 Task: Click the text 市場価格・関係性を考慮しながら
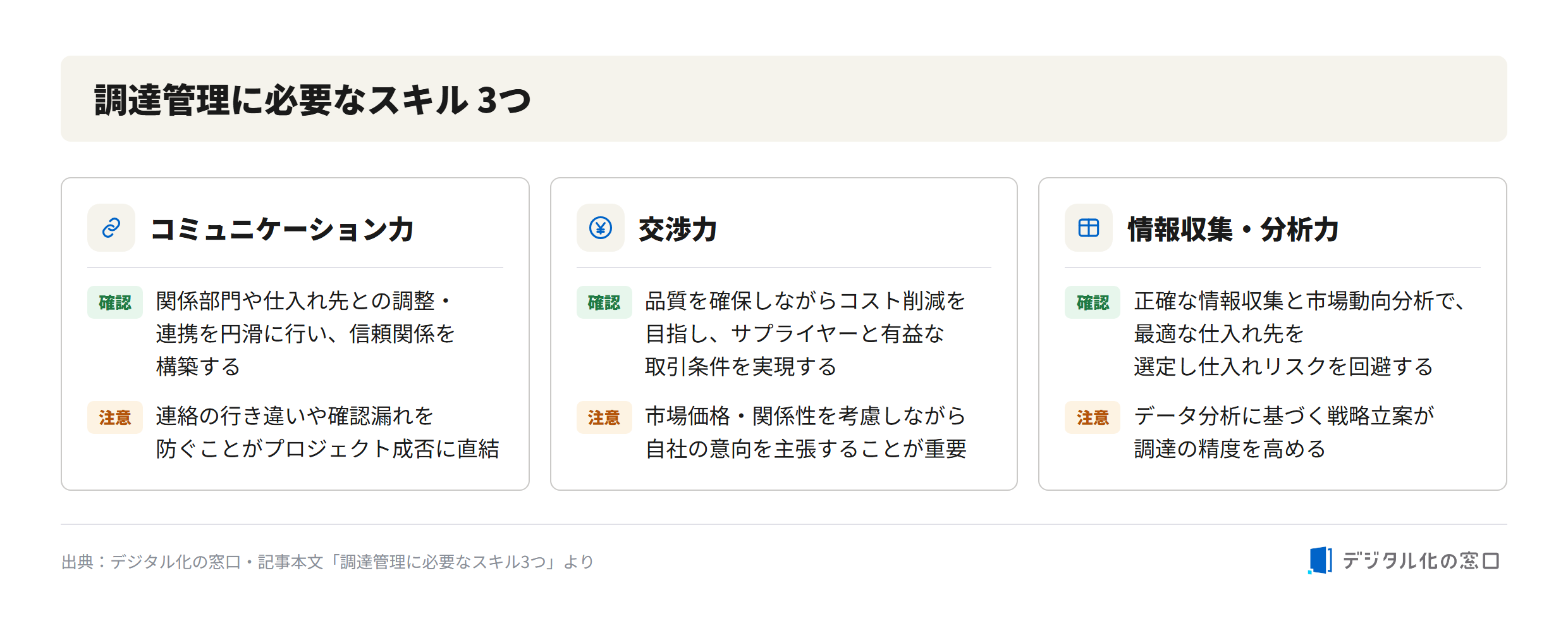(x=805, y=416)
